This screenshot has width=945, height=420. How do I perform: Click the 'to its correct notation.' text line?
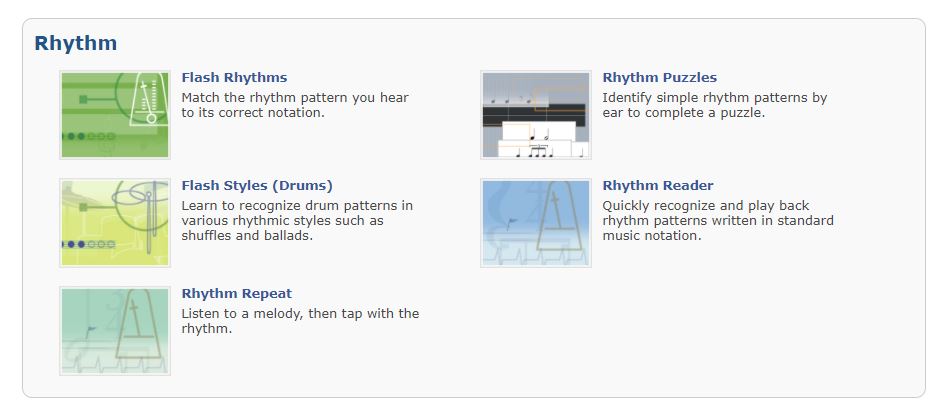[x=253, y=113]
